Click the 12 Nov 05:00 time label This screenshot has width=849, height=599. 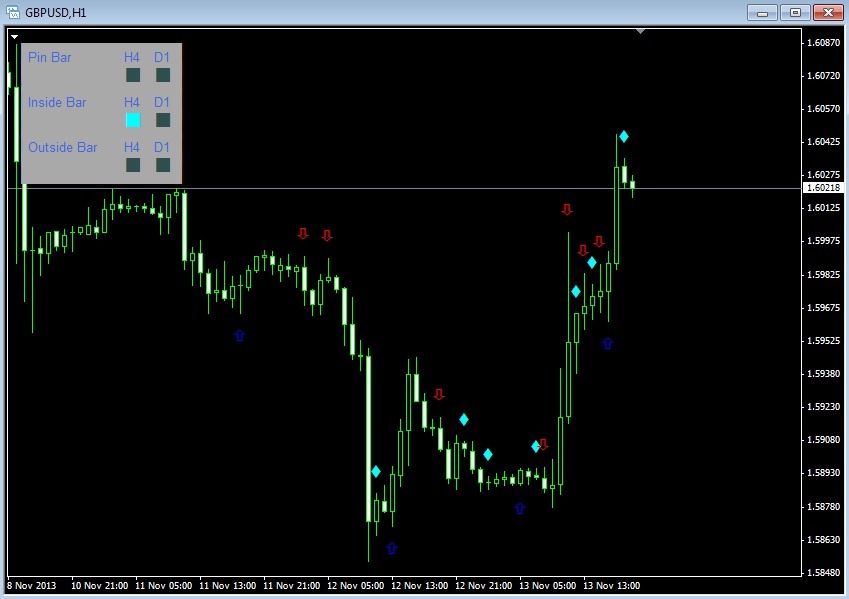point(355,585)
